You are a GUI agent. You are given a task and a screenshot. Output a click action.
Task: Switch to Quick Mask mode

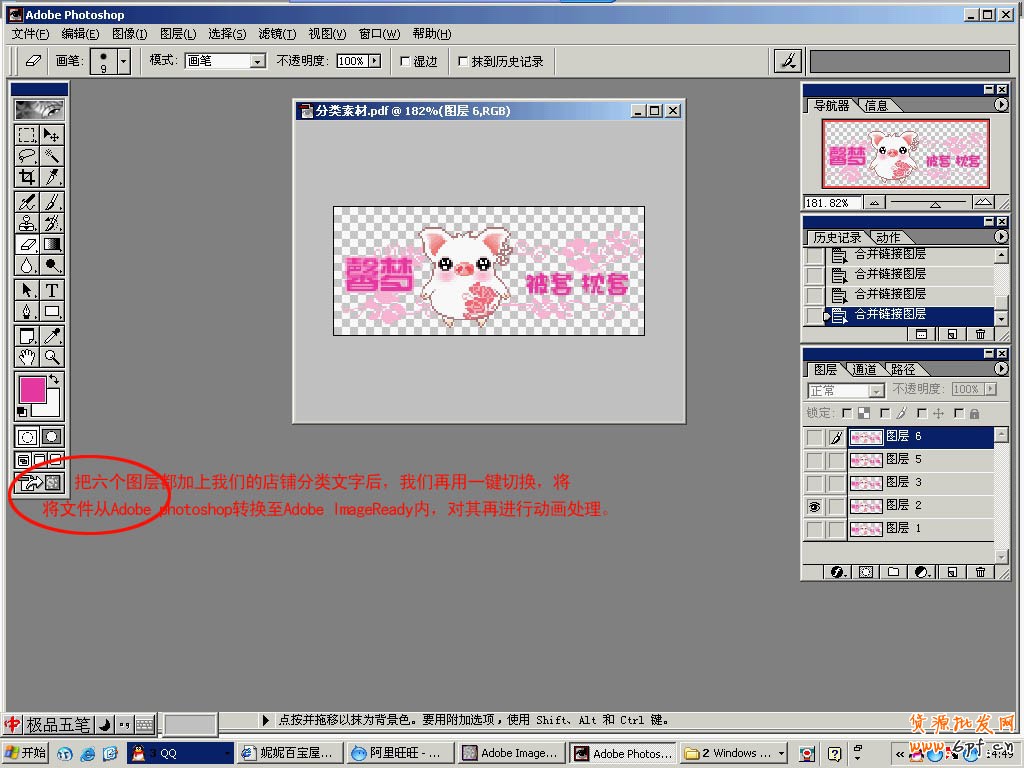click(x=52, y=437)
